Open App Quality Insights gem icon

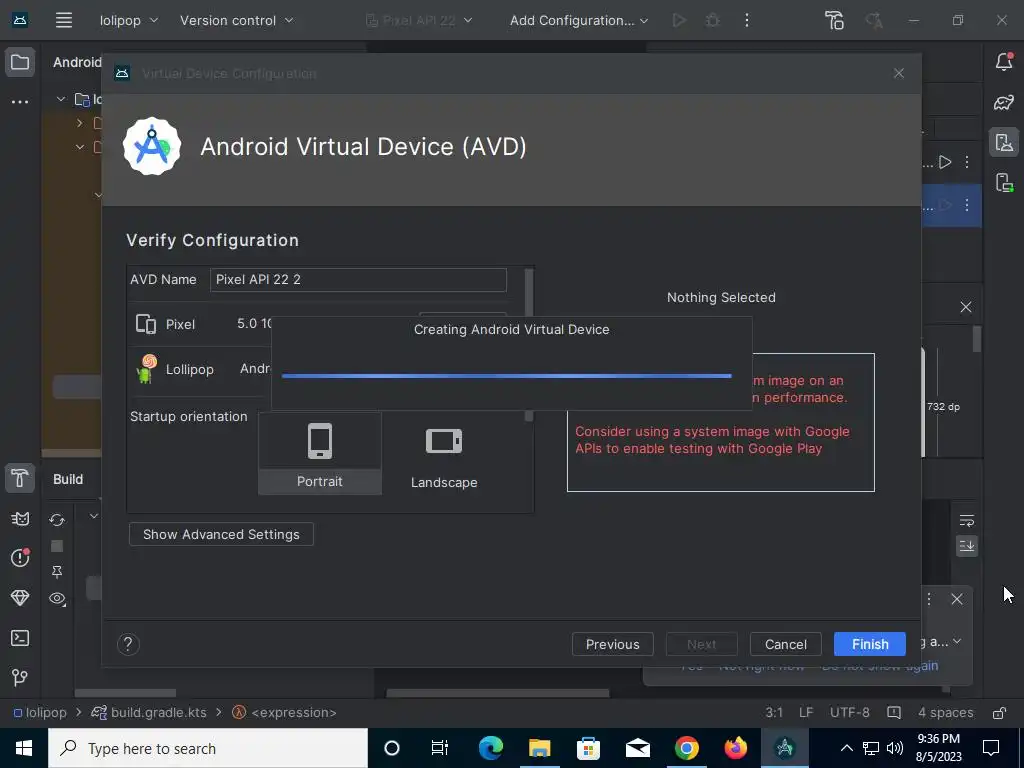(x=20, y=598)
